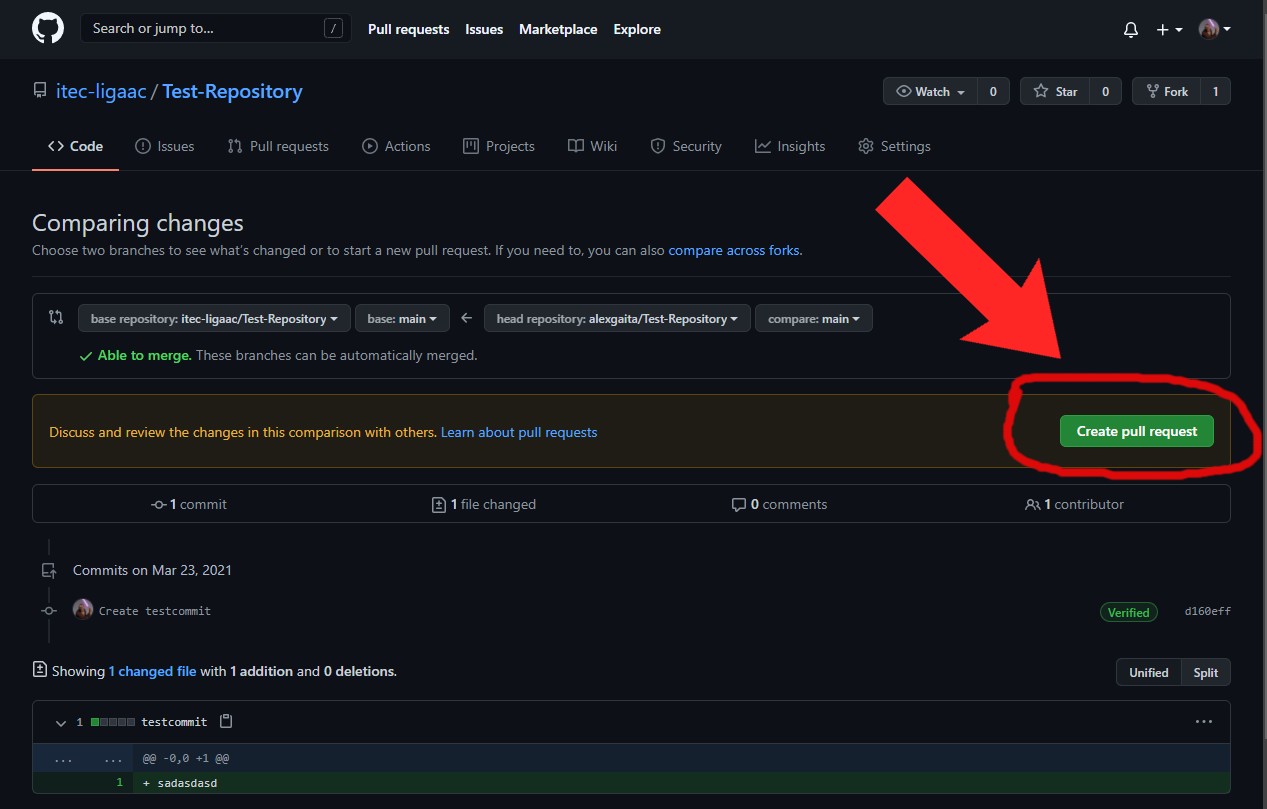This screenshot has width=1267, height=809.
Task: Open the notifications bell
Action: [1131, 30]
